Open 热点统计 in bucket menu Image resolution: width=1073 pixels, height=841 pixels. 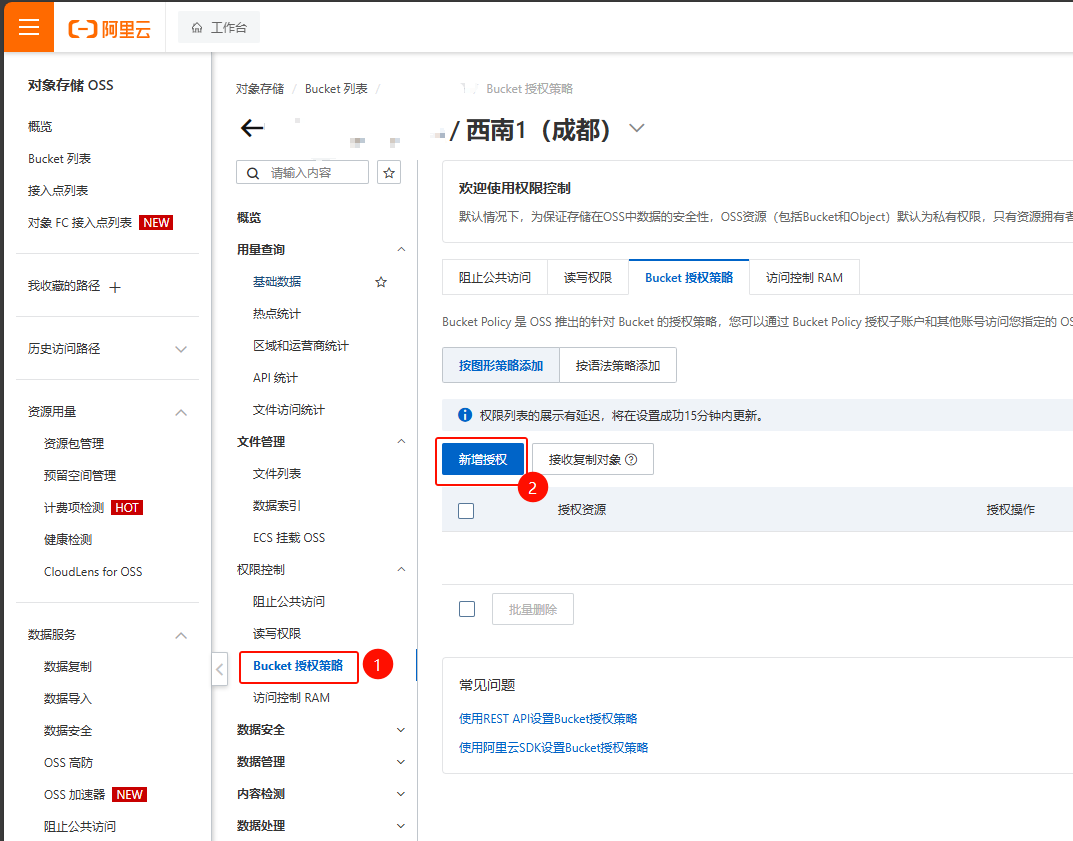(276, 313)
